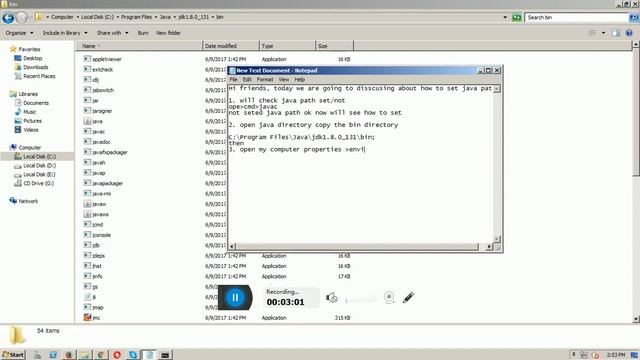Select Local Disk (D:) drive
640x360 pixels.
pos(39,166)
